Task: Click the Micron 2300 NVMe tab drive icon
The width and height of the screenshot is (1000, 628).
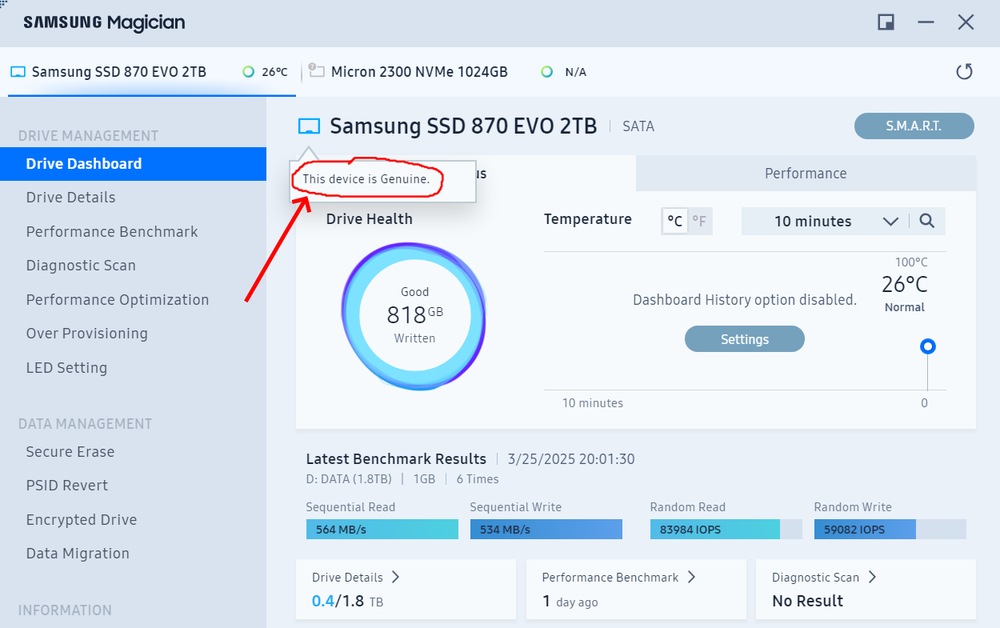Action: tap(316, 70)
